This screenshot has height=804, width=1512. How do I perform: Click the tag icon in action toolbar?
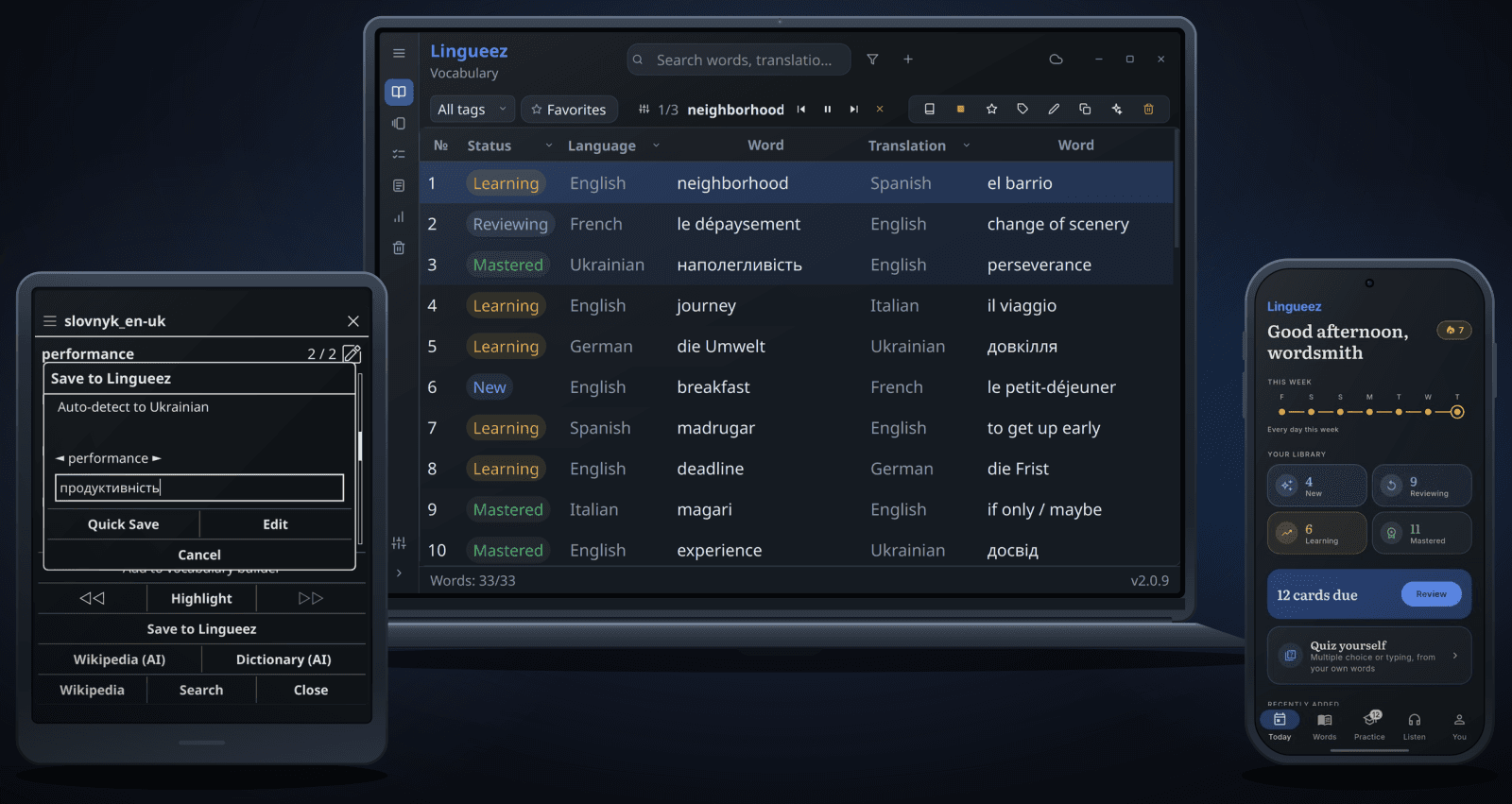point(1022,110)
